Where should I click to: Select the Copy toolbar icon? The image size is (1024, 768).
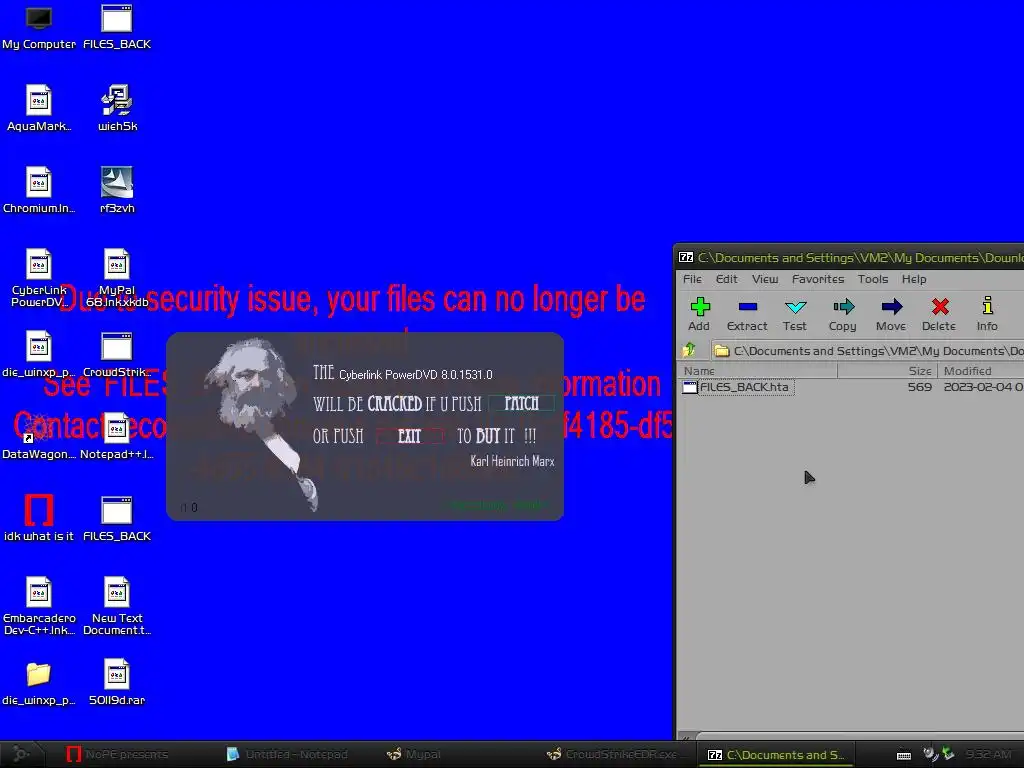(842, 314)
